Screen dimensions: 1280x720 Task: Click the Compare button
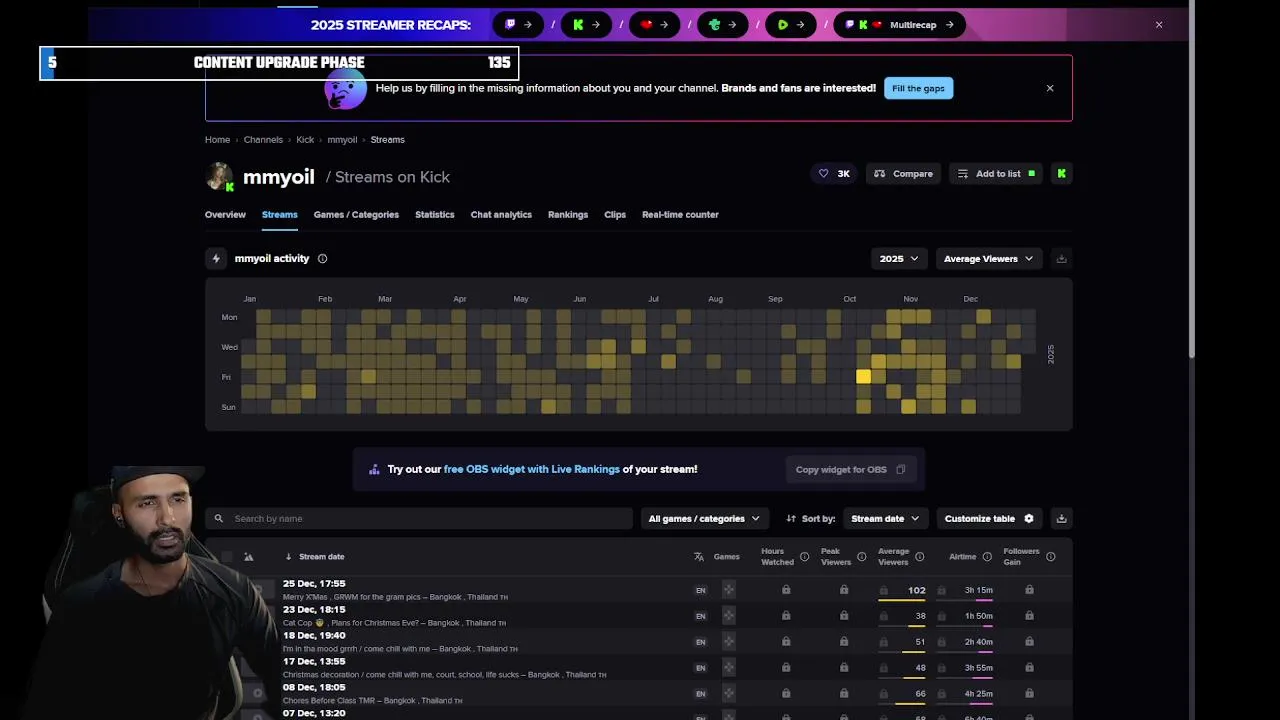903,174
